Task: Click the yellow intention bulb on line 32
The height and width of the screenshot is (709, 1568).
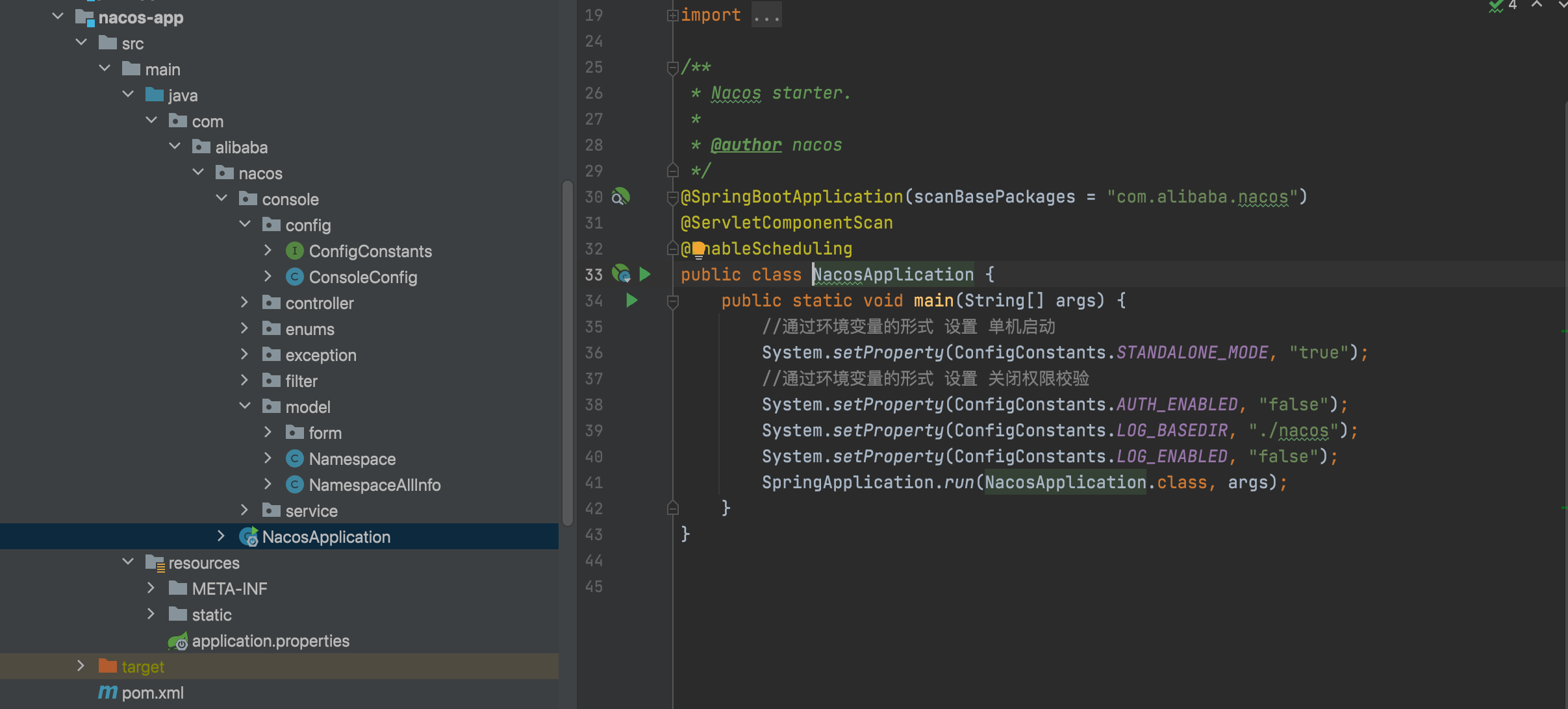Action: pyautogui.click(x=698, y=249)
